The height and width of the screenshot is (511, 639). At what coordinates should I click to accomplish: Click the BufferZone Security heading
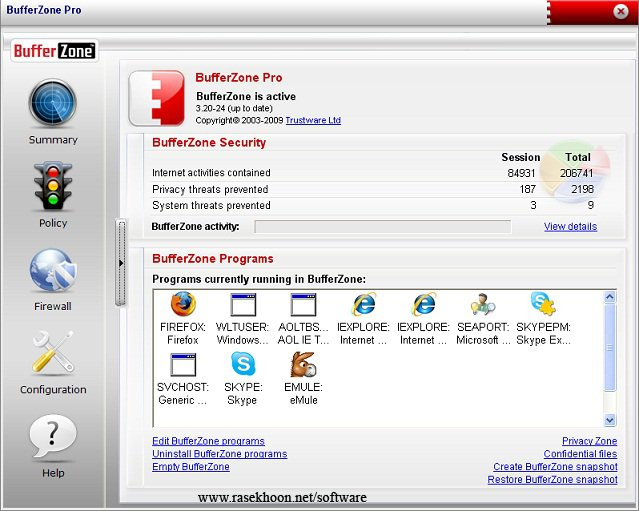tap(209, 143)
